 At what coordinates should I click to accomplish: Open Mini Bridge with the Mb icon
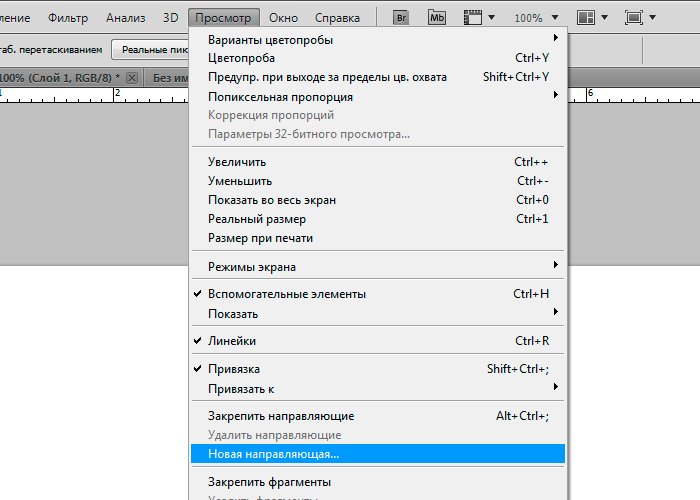click(x=436, y=18)
